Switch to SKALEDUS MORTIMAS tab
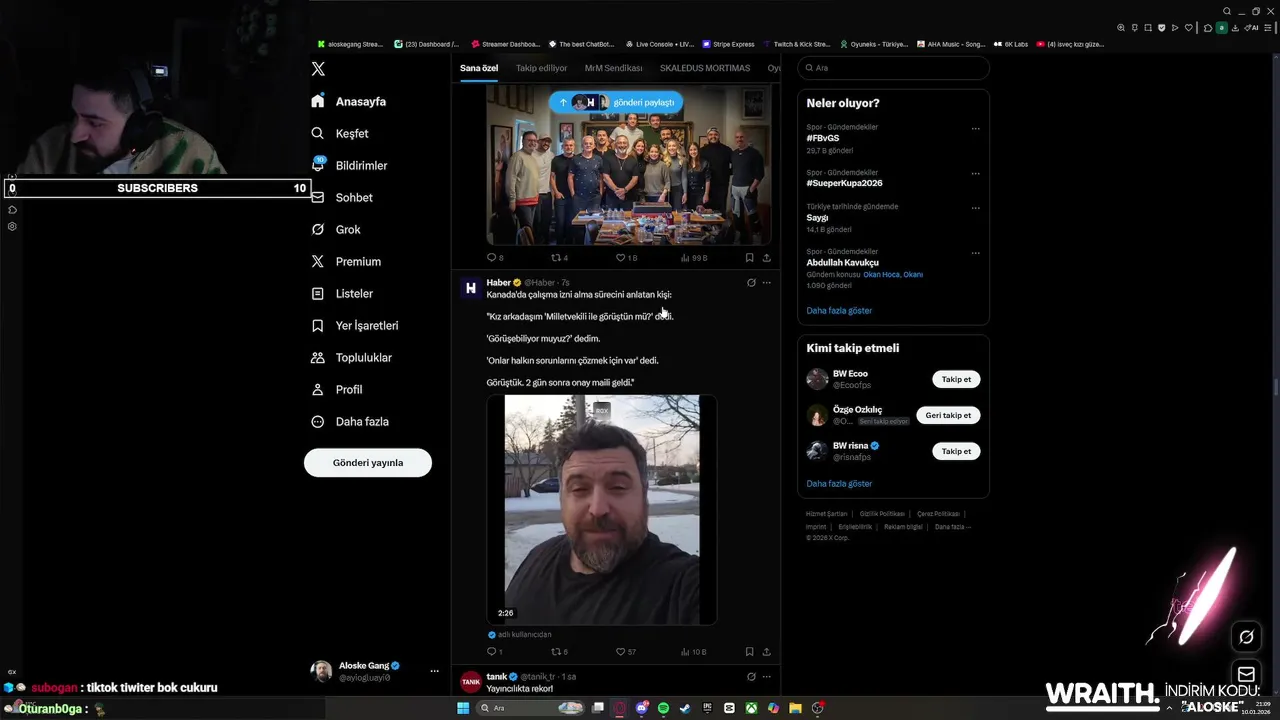Image resolution: width=1280 pixels, height=720 pixels. (705, 68)
